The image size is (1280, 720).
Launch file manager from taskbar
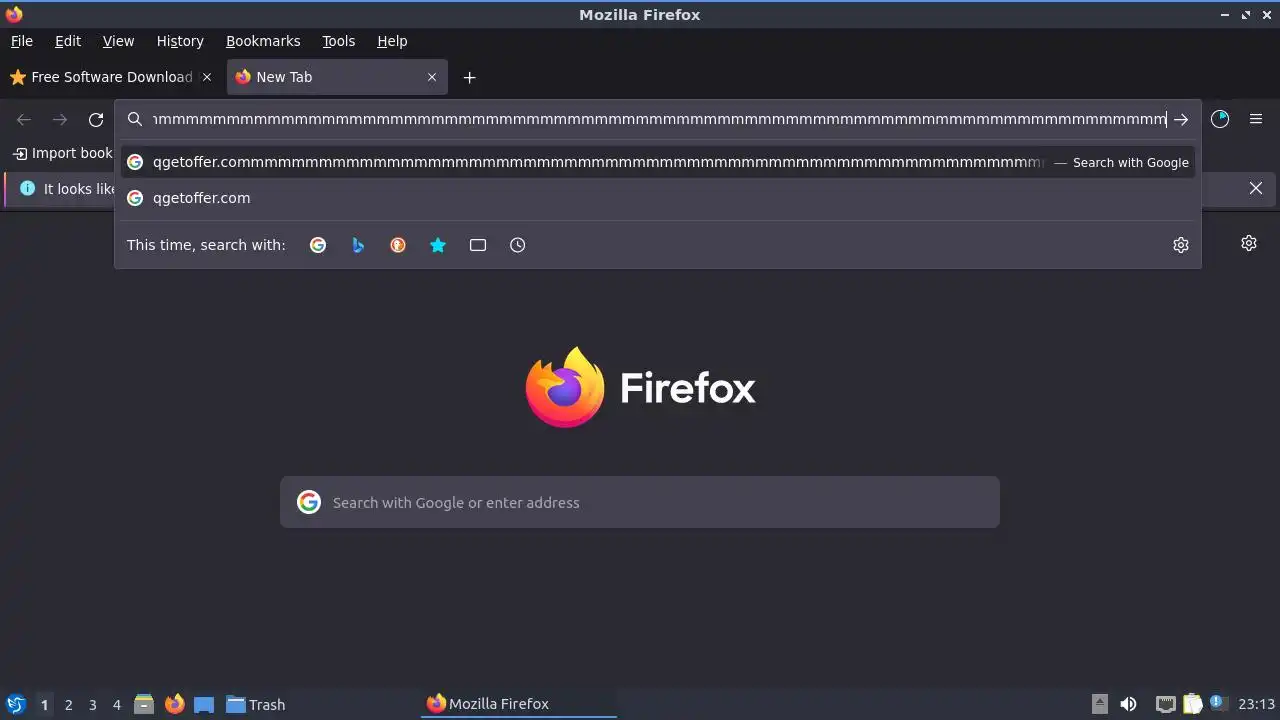pyautogui.click(x=144, y=704)
